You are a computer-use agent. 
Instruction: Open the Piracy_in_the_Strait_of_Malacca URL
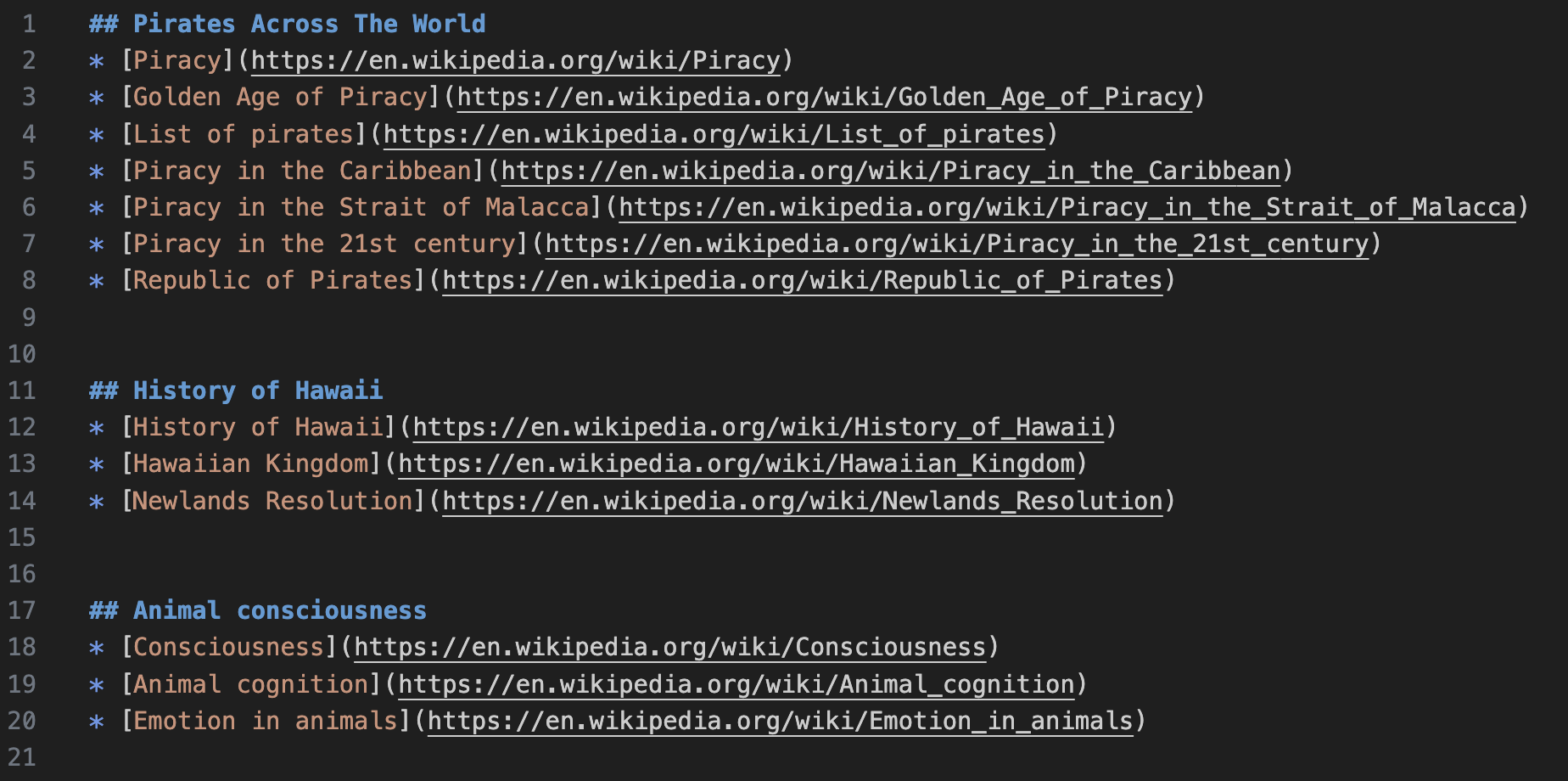tap(1067, 207)
